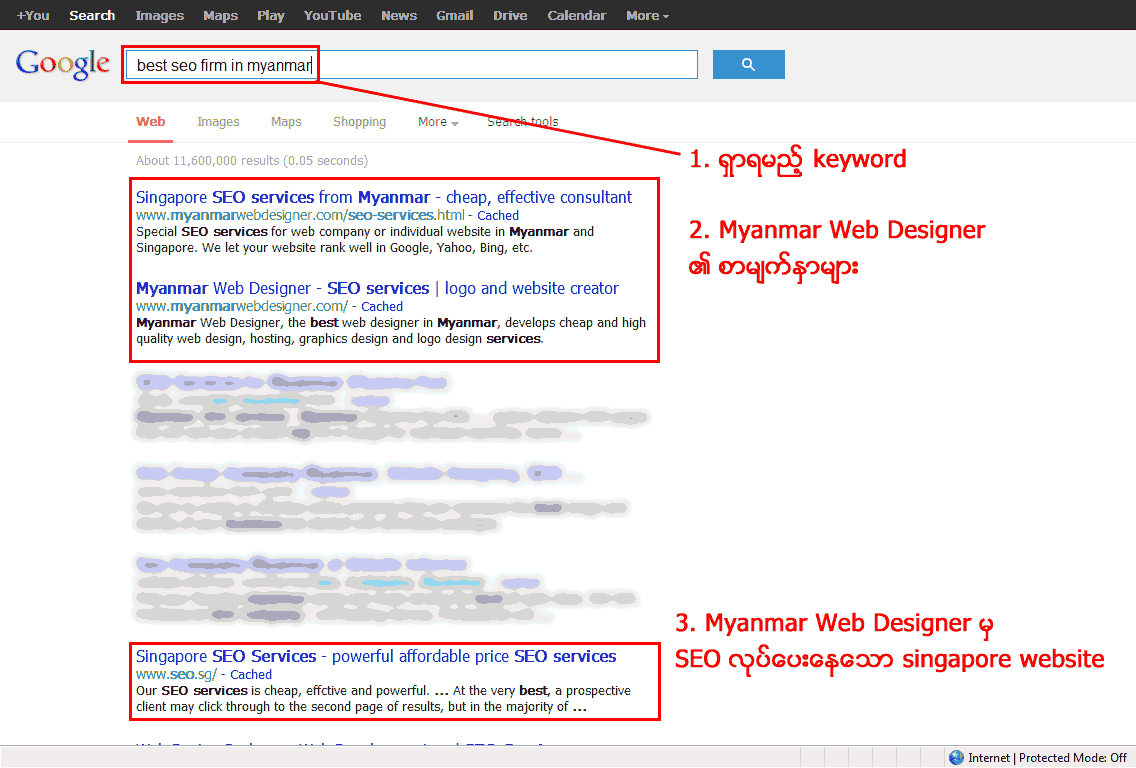Open 'Singapore SEO services from Myanmar' result
Screen dimensions: 1136x768
(x=384, y=197)
